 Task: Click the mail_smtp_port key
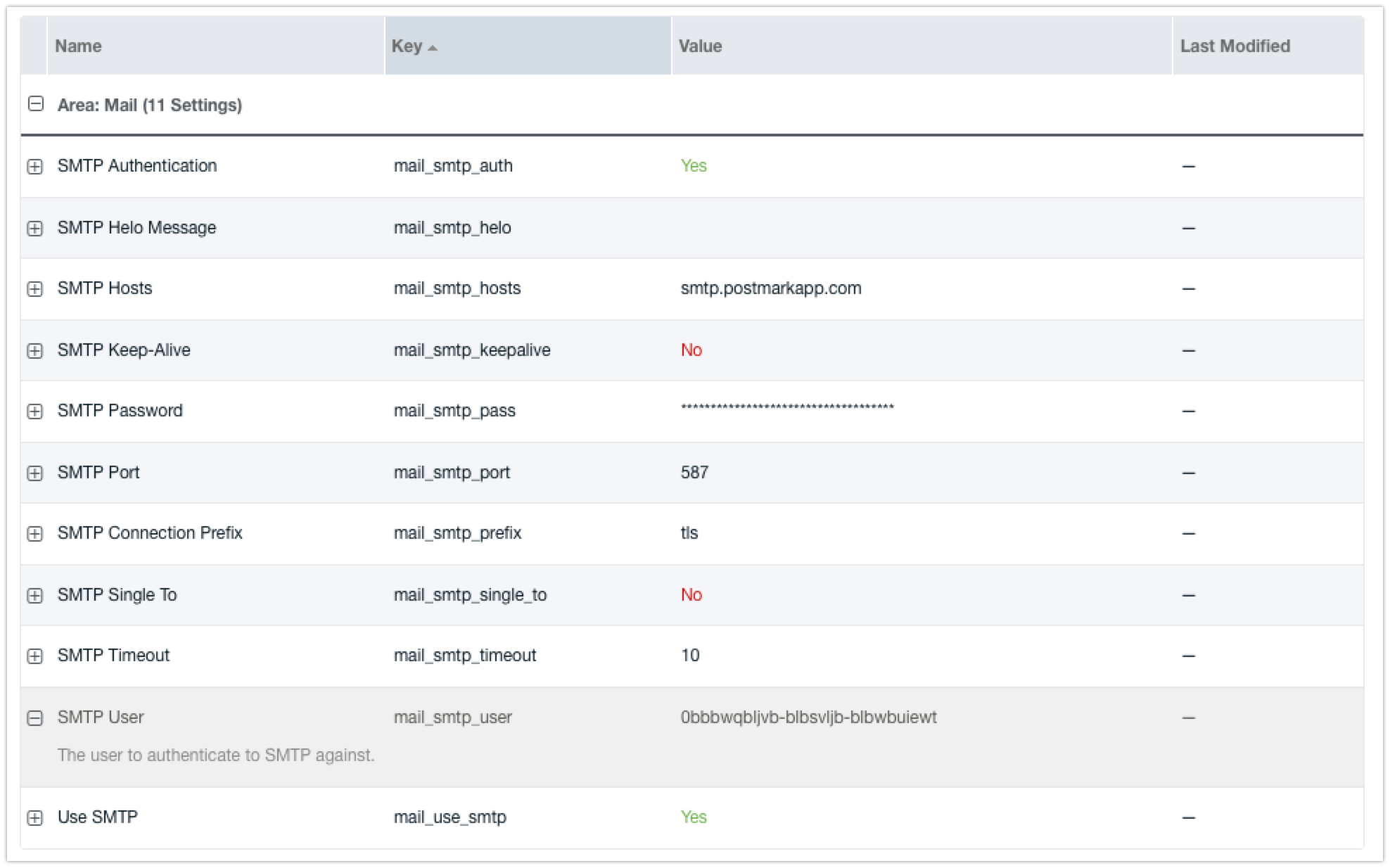(x=452, y=473)
